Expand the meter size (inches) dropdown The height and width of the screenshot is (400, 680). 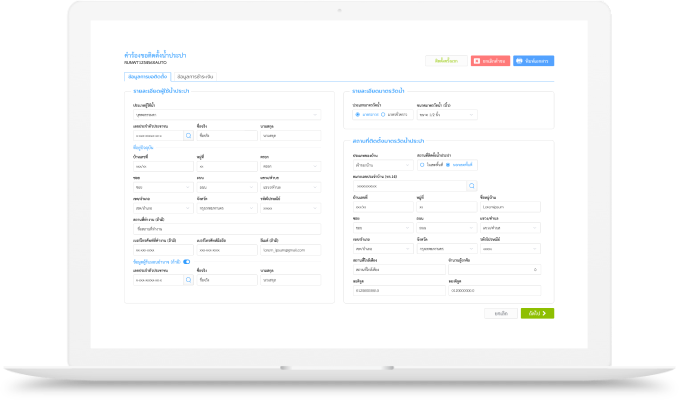[x=445, y=114]
